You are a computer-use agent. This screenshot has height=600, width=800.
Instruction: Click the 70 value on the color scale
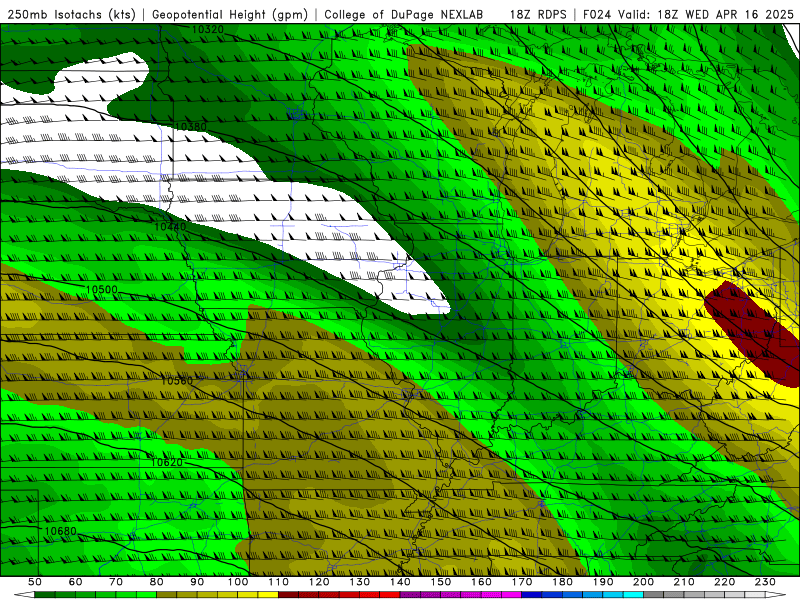pyautogui.click(x=116, y=582)
